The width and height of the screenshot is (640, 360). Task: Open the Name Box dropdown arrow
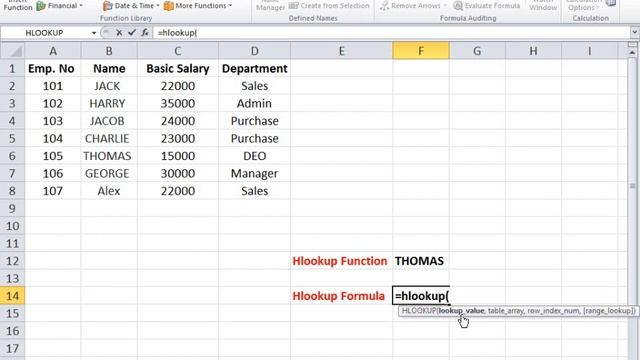(x=94, y=33)
